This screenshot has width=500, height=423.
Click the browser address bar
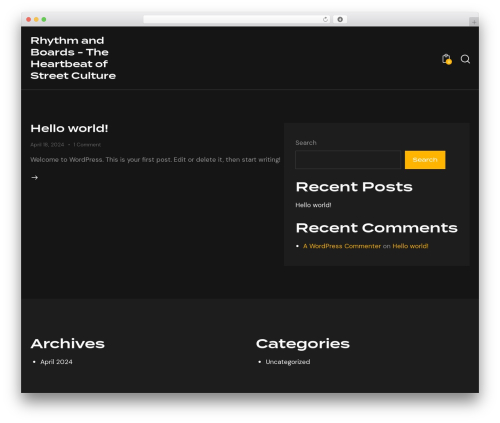coord(237,19)
